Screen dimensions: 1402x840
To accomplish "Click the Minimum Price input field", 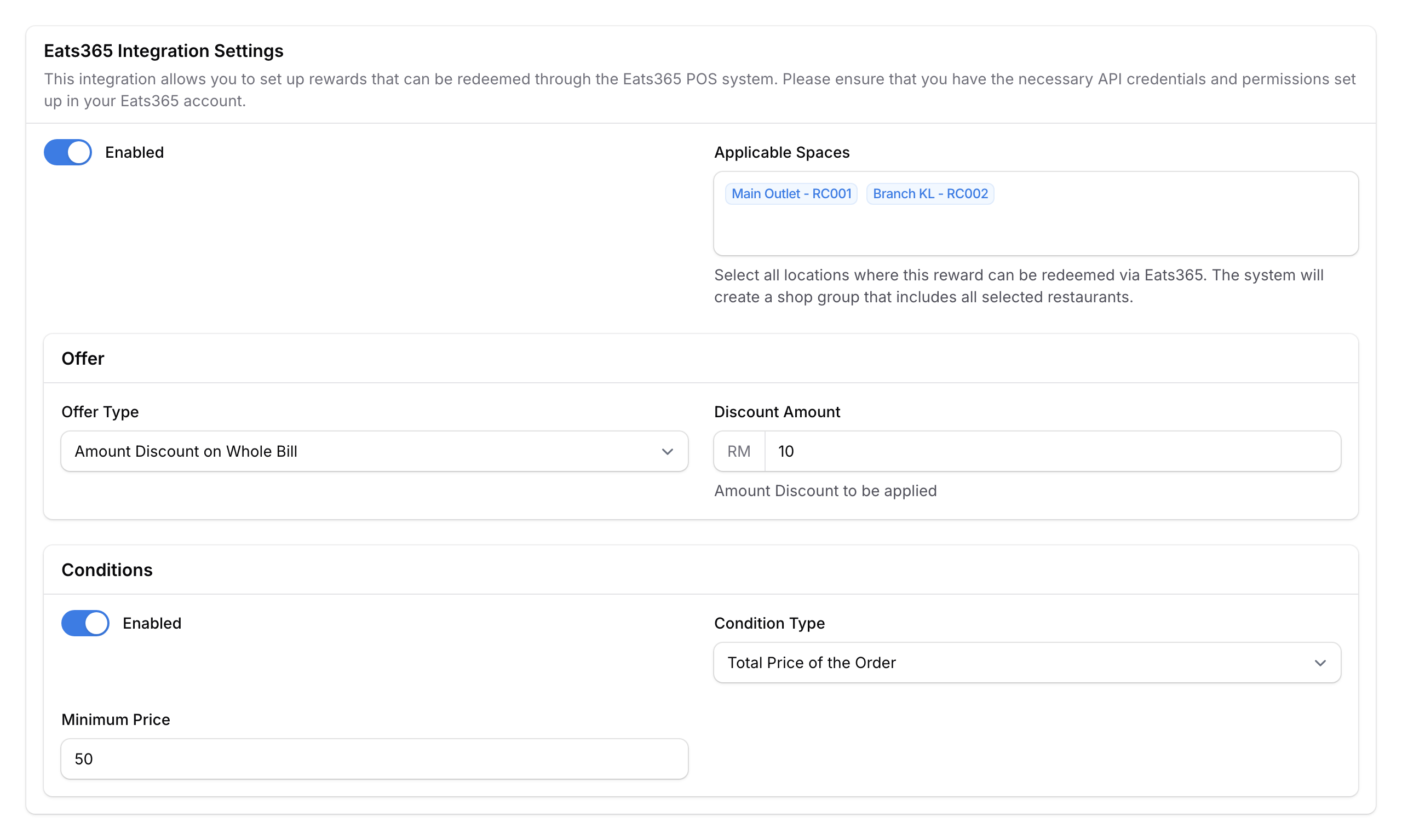I will click(374, 758).
